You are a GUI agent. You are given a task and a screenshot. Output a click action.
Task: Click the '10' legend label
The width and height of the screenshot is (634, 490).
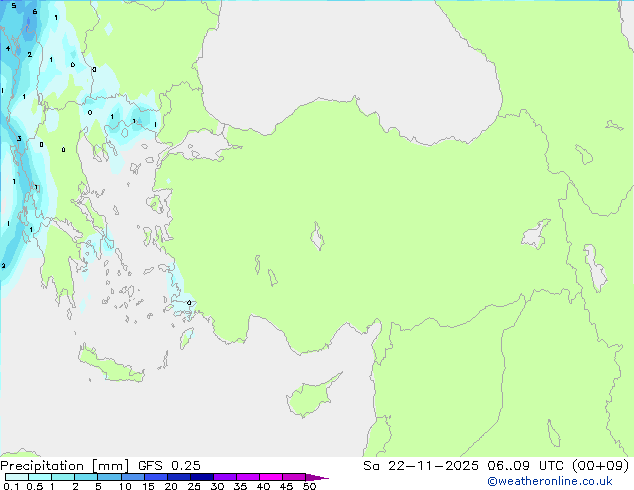point(125,486)
